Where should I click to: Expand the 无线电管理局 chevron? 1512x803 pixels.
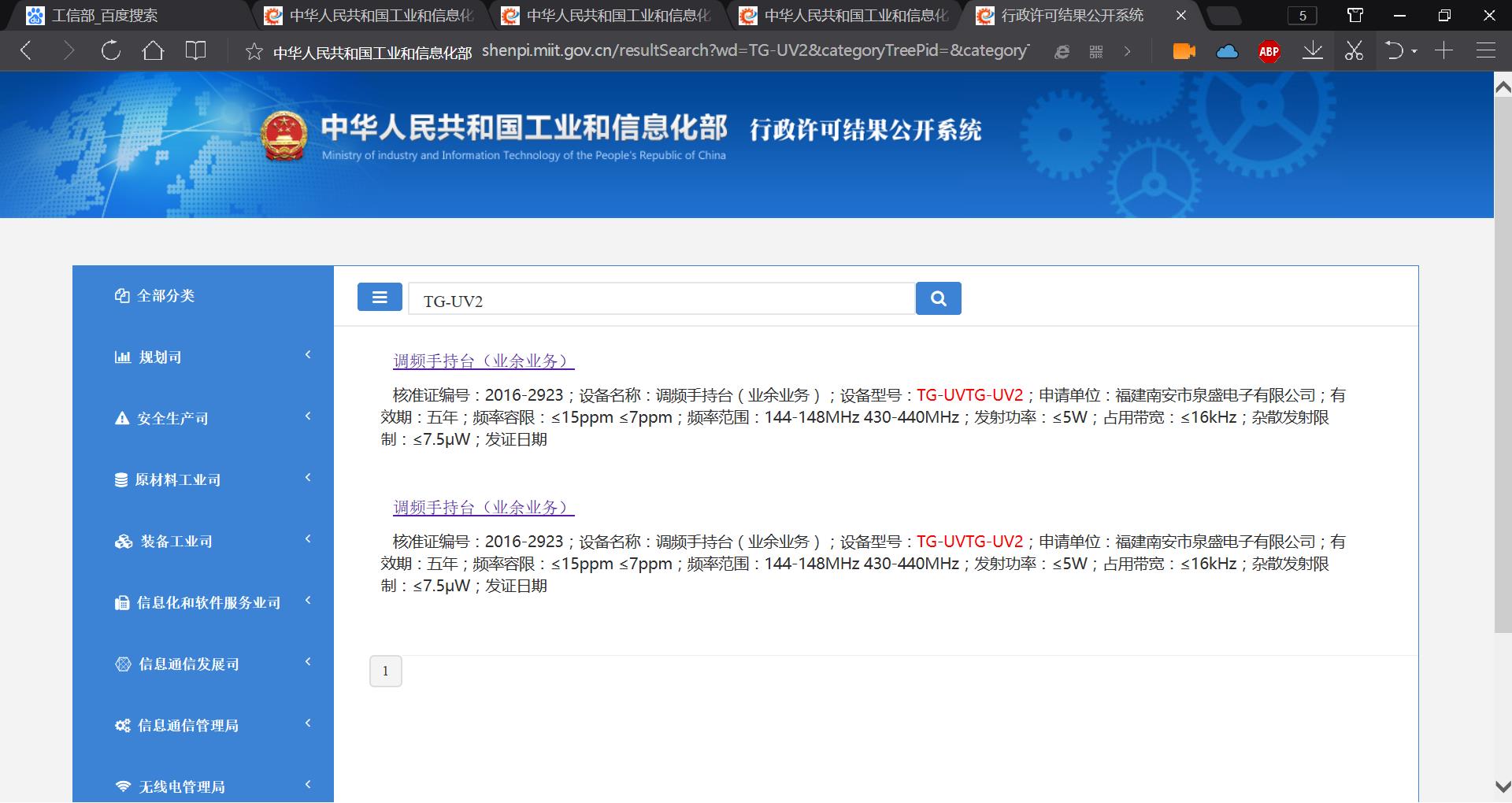click(x=308, y=785)
